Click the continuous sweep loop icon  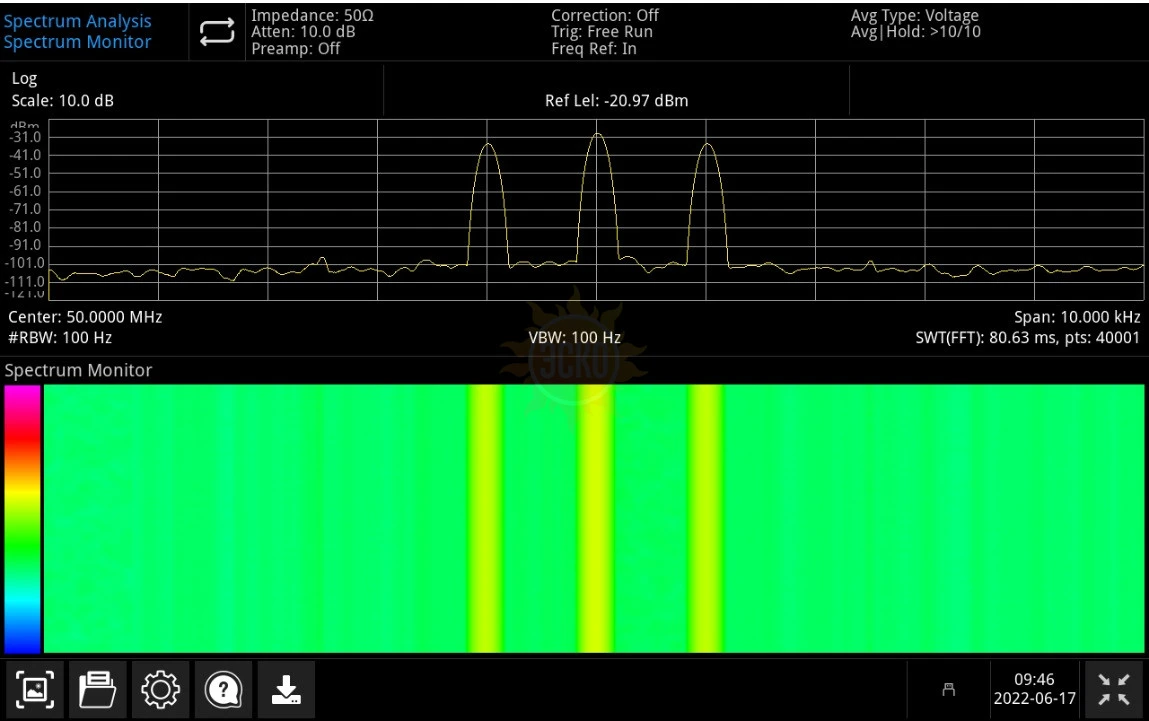tap(216, 32)
